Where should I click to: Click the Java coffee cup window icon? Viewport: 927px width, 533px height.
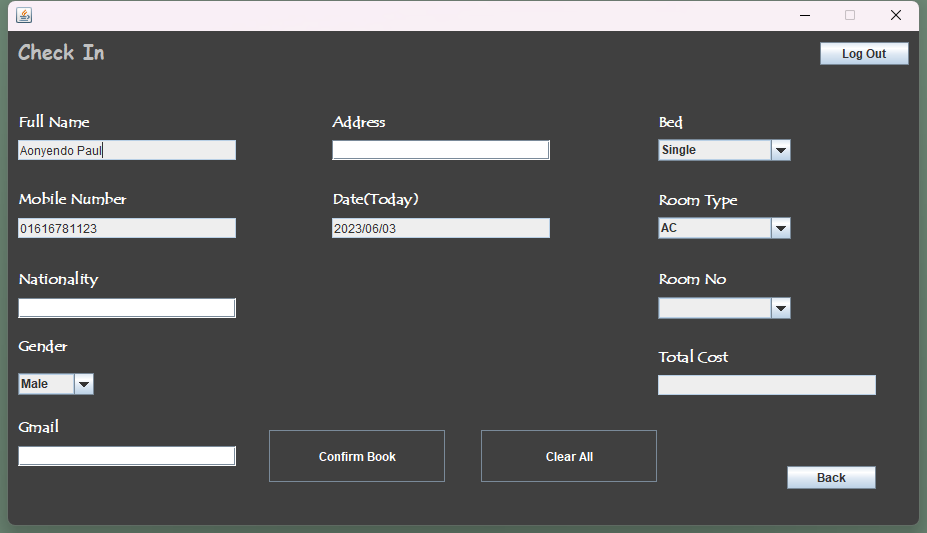(24, 15)
